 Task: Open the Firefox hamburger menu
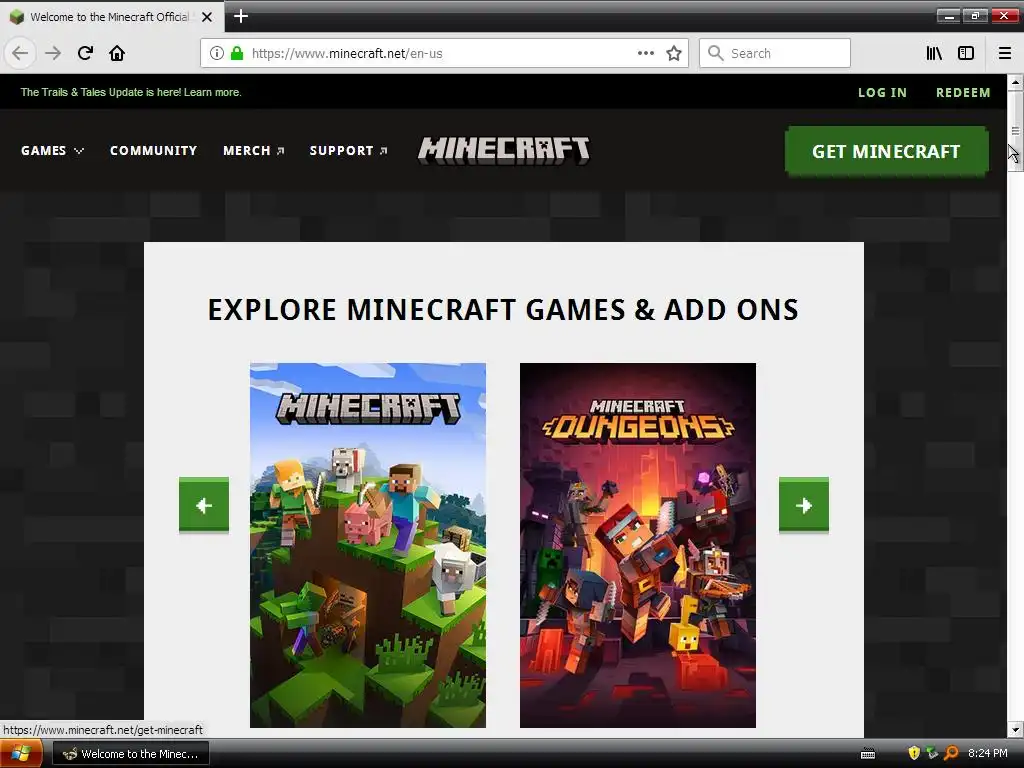point(1005,53)
